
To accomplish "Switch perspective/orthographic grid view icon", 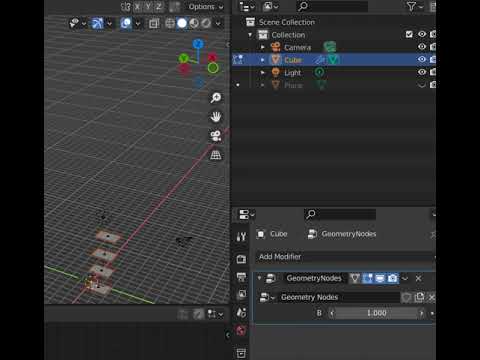I will 216,155.
